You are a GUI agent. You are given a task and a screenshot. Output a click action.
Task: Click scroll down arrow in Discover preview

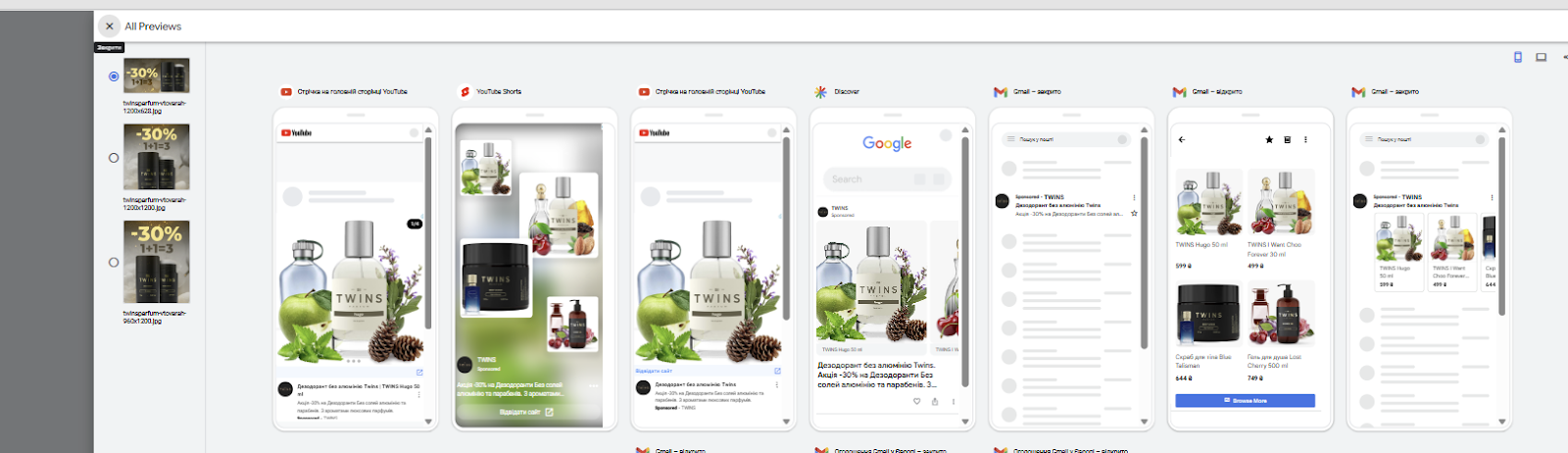point(965,422)
